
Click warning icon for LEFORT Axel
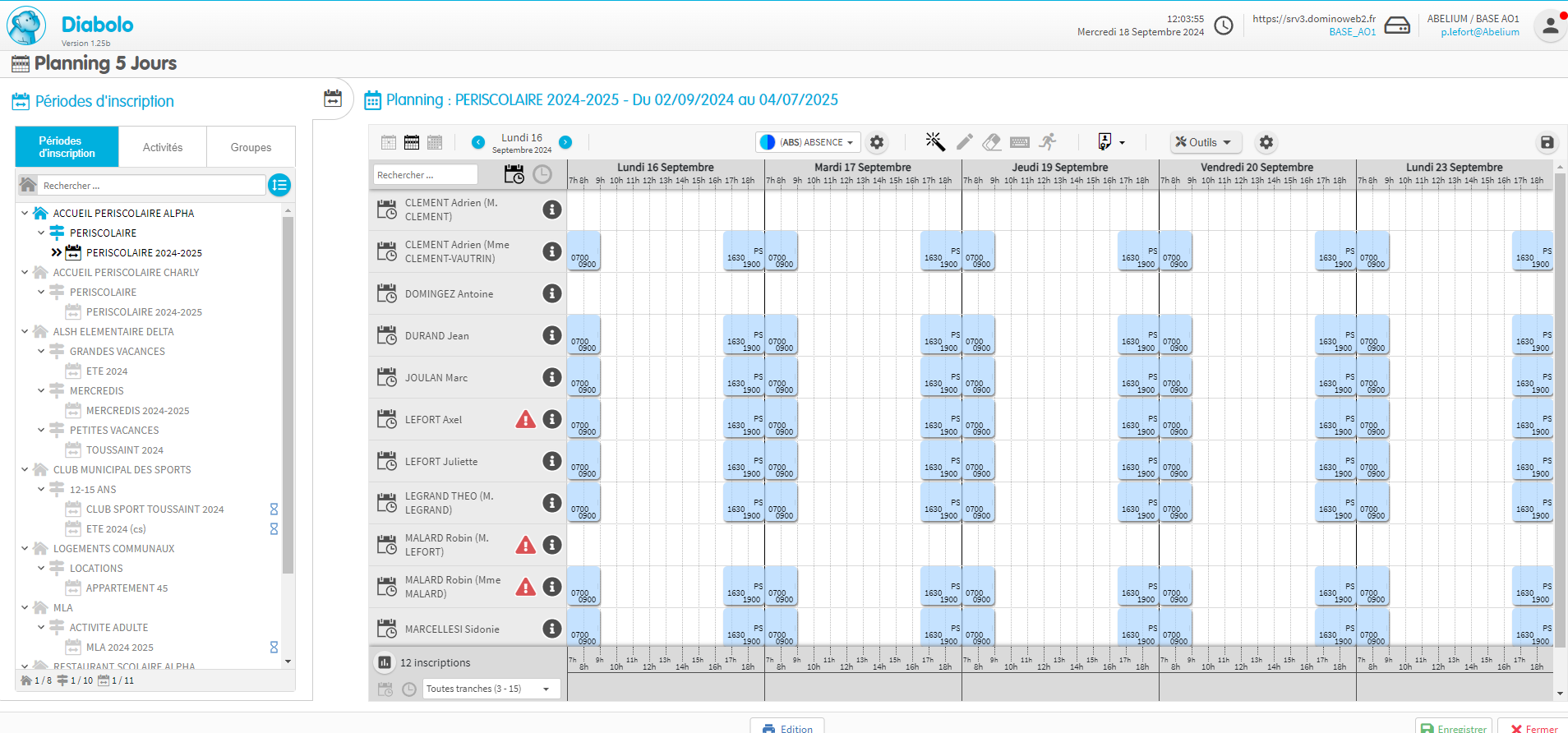pos(525,420)
